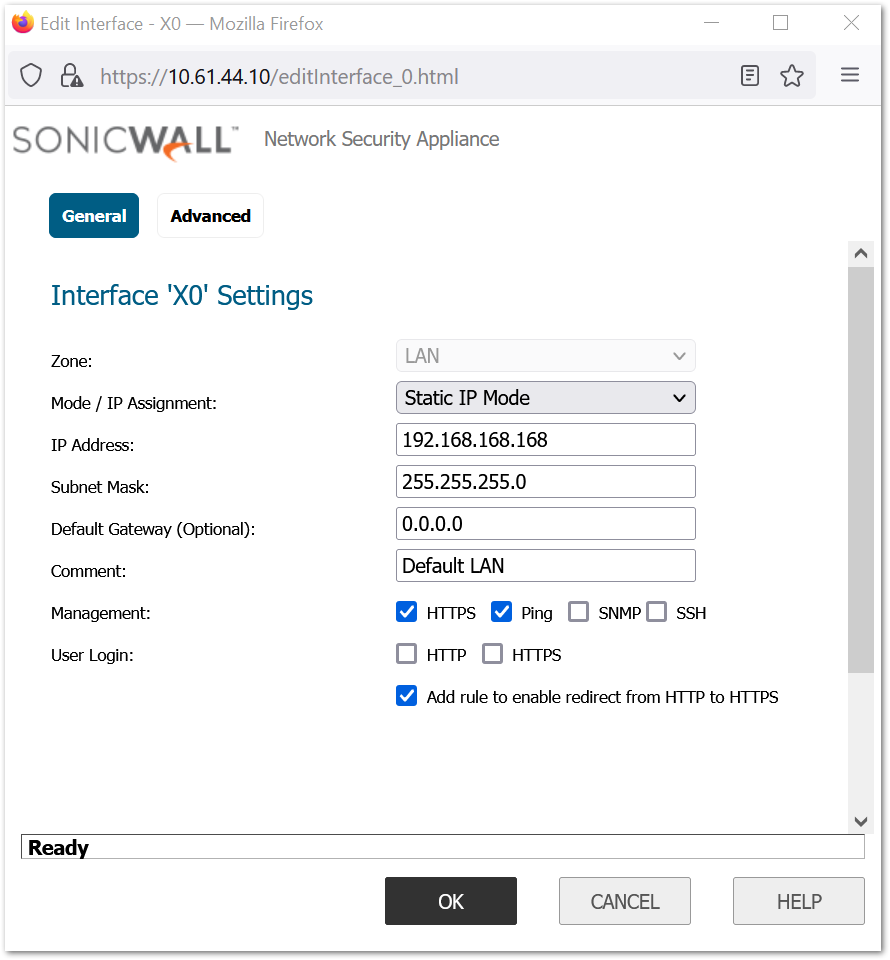Open the Zone dropdown showing LAN
Screen dimensions: 890x960
[545, 356]
